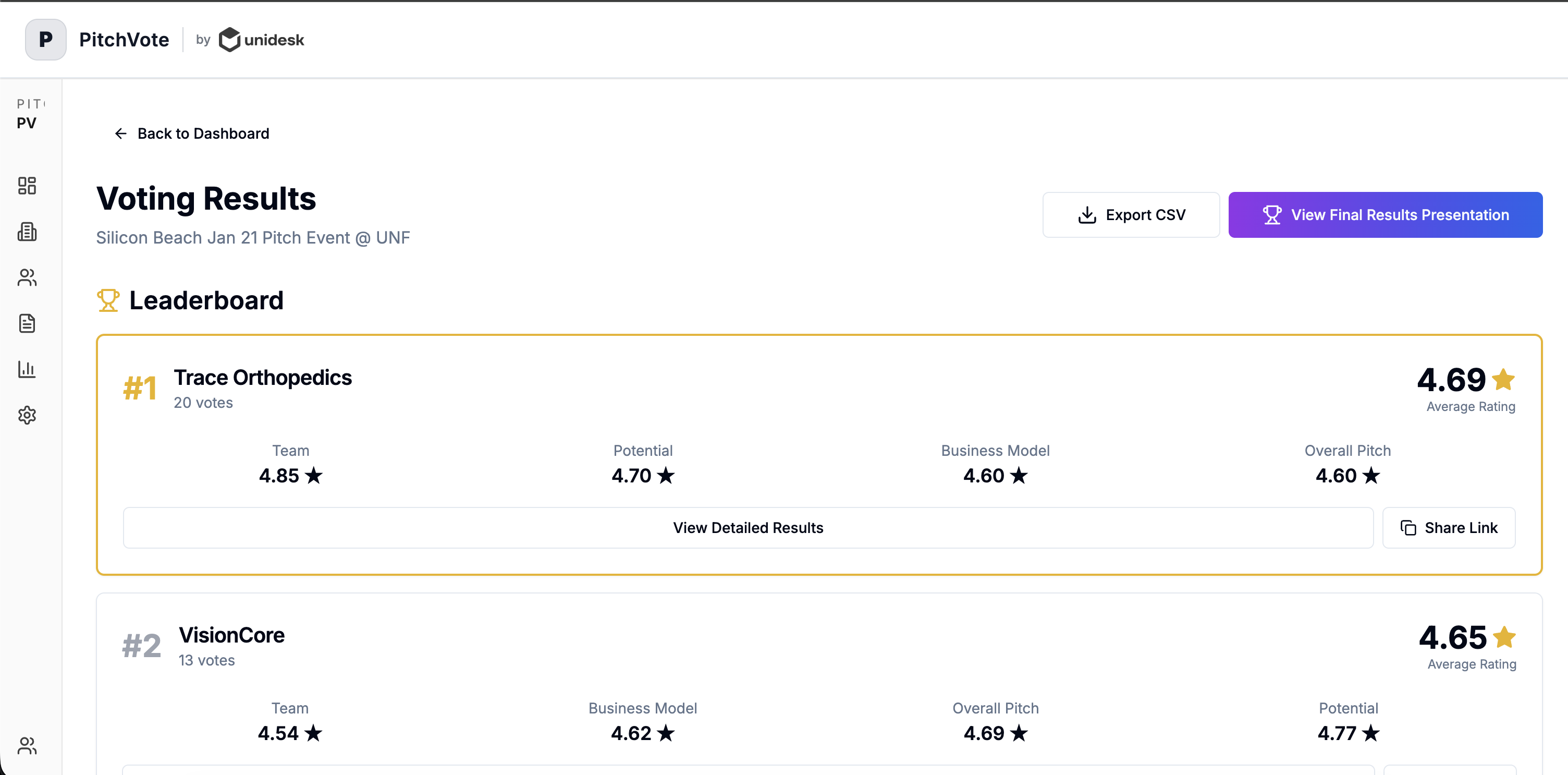Viewport: 1568px width, 775px height.
Task: Click VisionCore Team score 4.54
Action: point(290,733)
